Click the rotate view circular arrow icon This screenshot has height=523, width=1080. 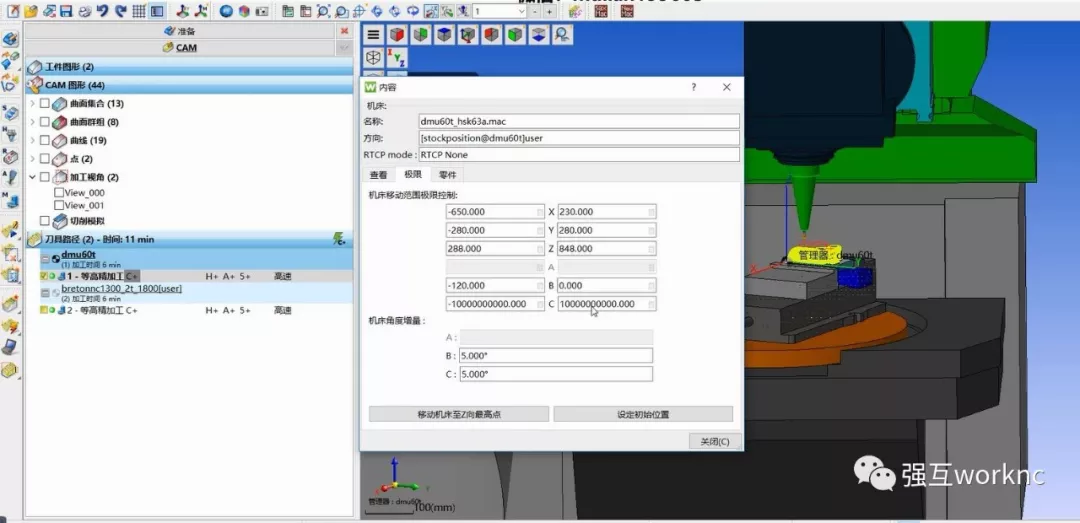point(413,11)
